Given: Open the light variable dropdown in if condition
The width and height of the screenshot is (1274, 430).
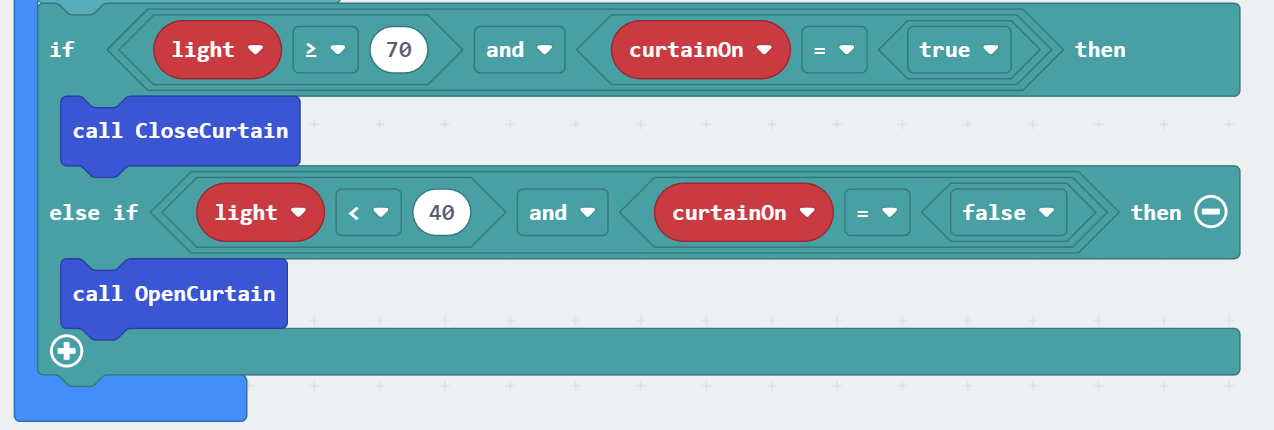Looking at the screenshot, I should tap(217, 50).
